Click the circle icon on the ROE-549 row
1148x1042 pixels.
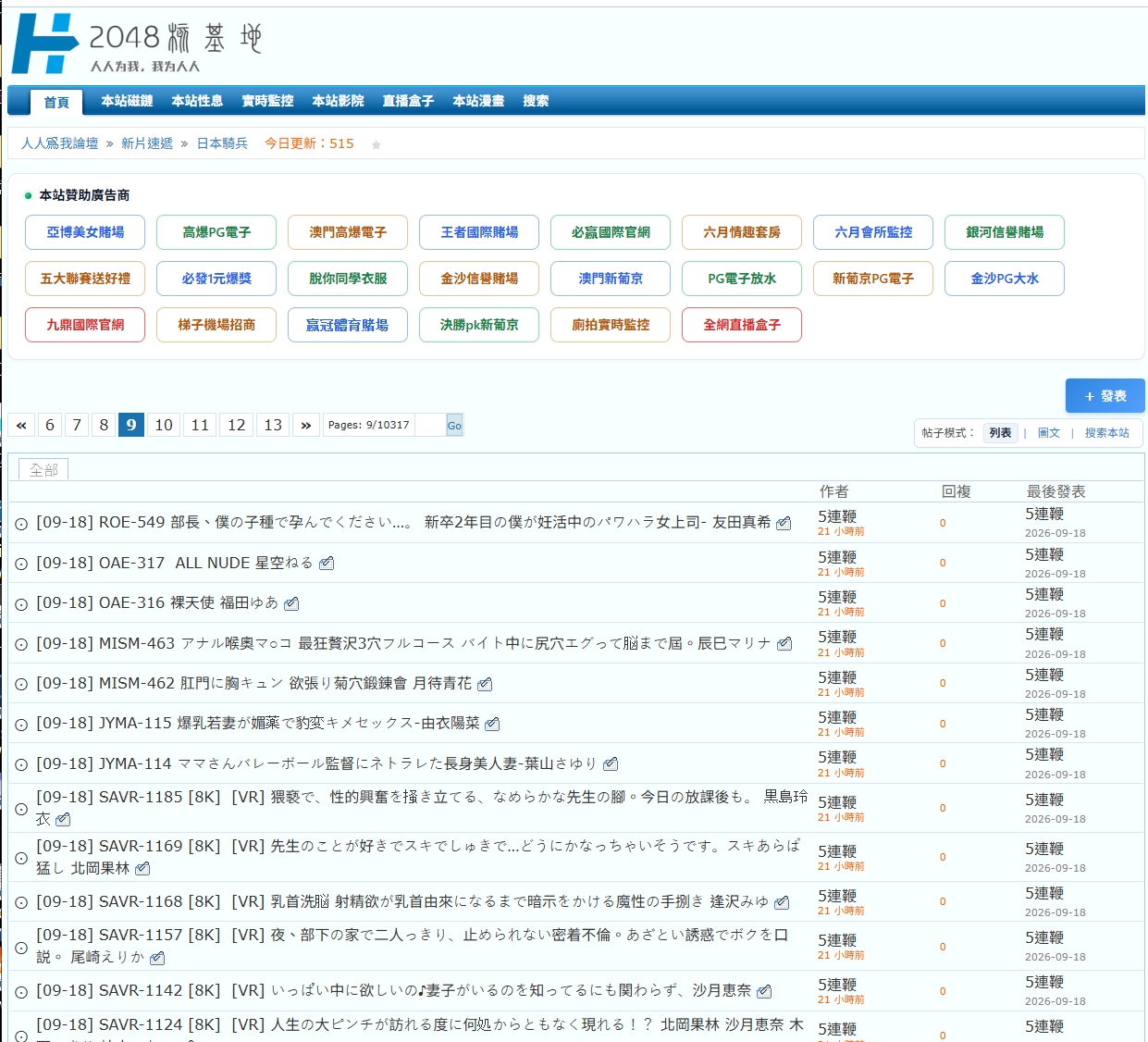[21, 524]
